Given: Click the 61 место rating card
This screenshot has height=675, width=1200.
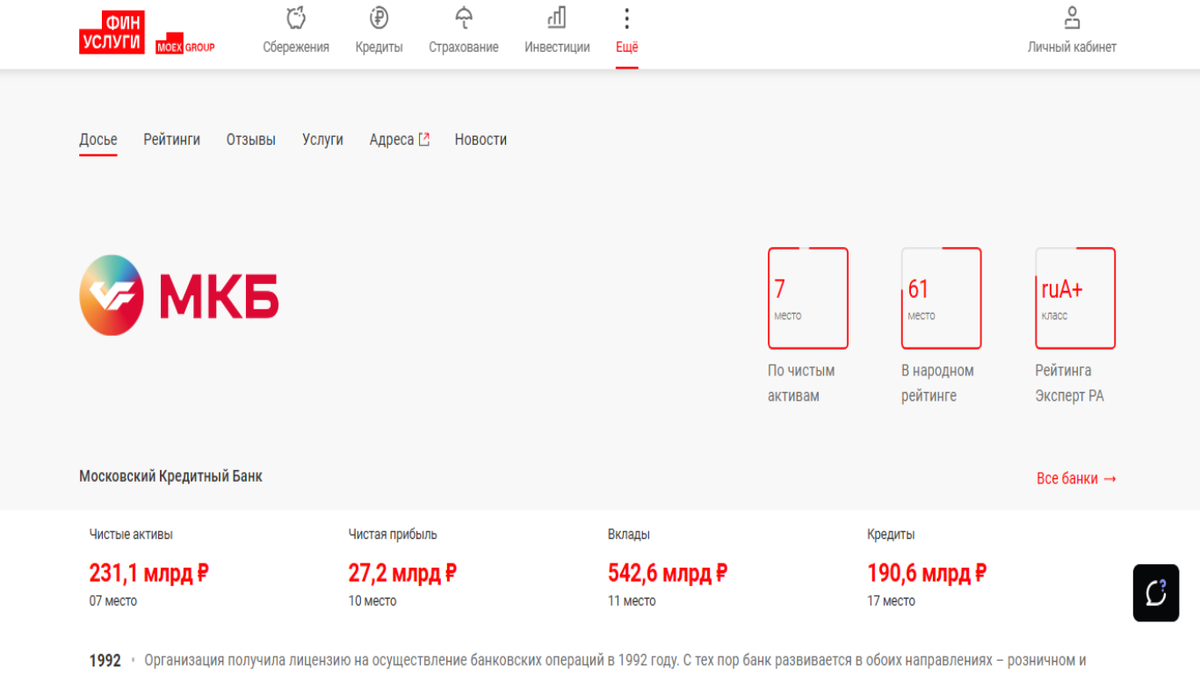Looking at the screenshot, I should [x=941, y=298].
